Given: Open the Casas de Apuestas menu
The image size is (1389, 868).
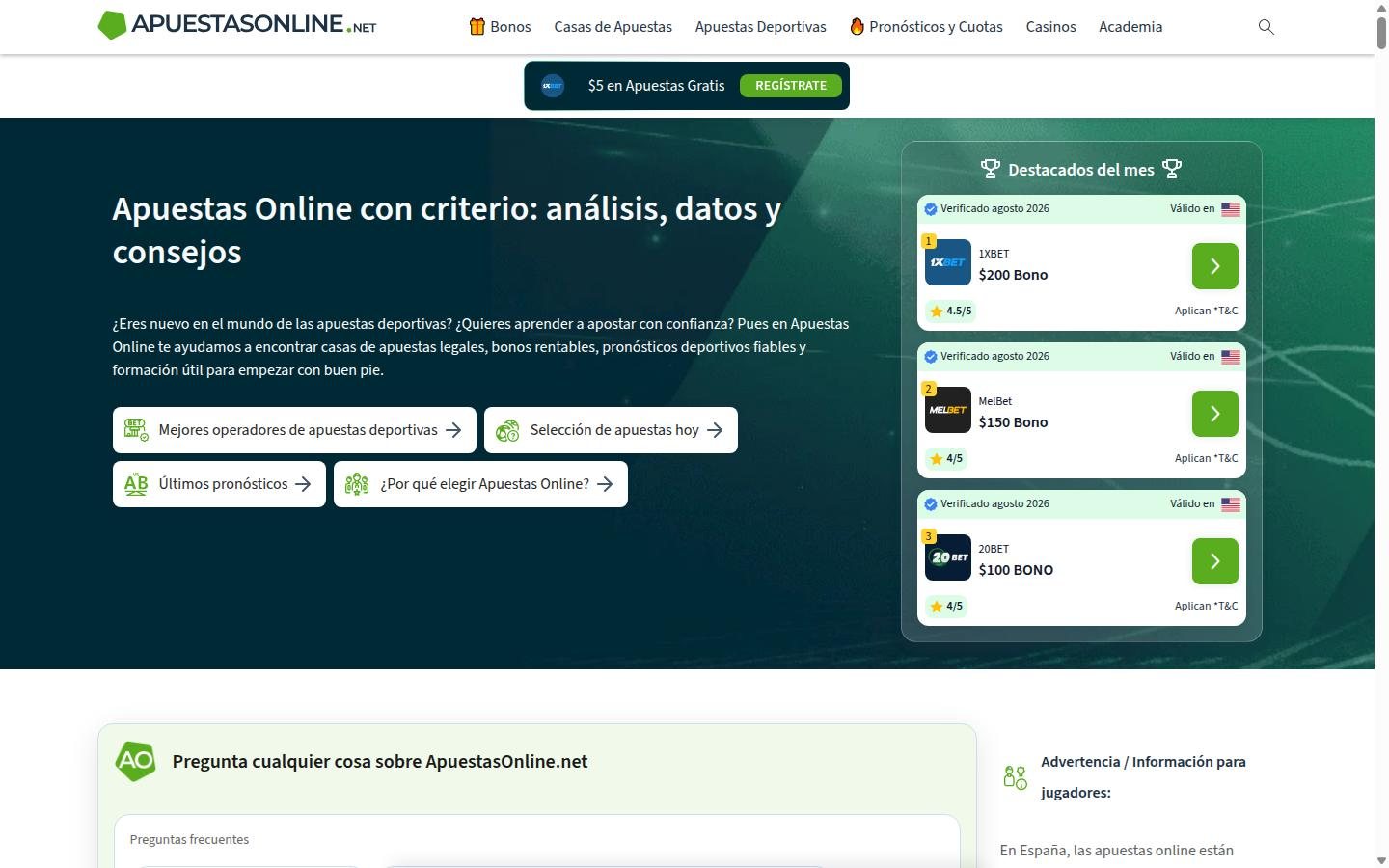Looking at the screenshot, I should point(613,27).
